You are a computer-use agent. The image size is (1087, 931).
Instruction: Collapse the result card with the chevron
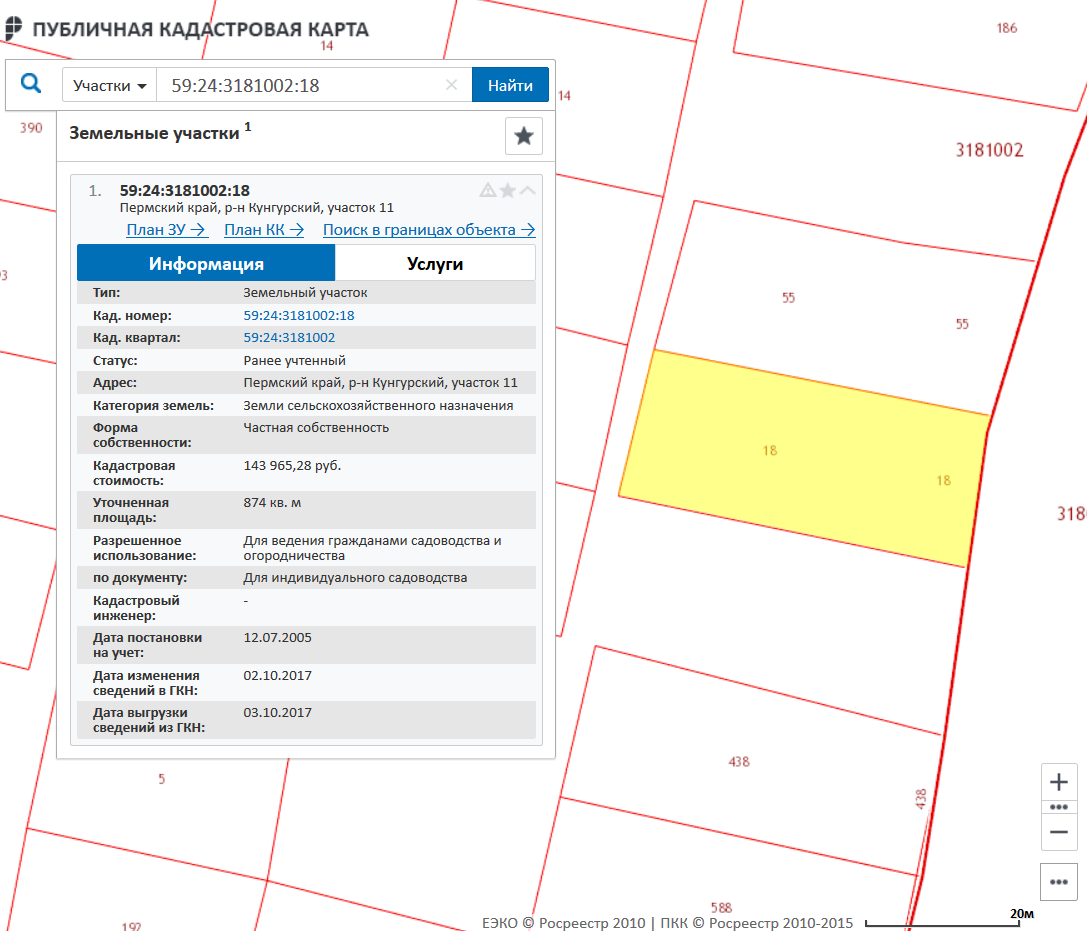528,190
